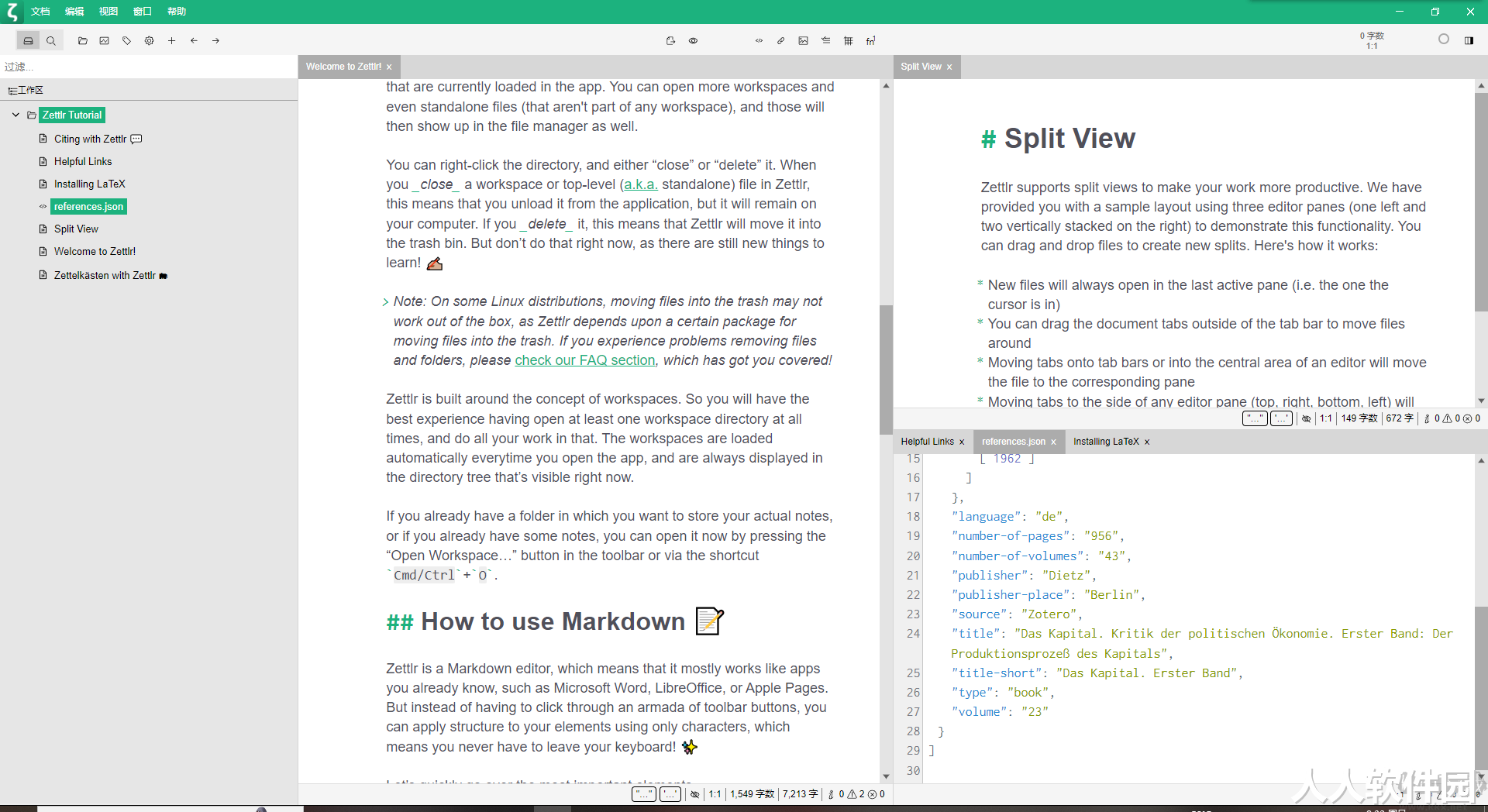Close the Welcome to Zettlr! tab
1488x812 pixels.
[x=389, y=67]
